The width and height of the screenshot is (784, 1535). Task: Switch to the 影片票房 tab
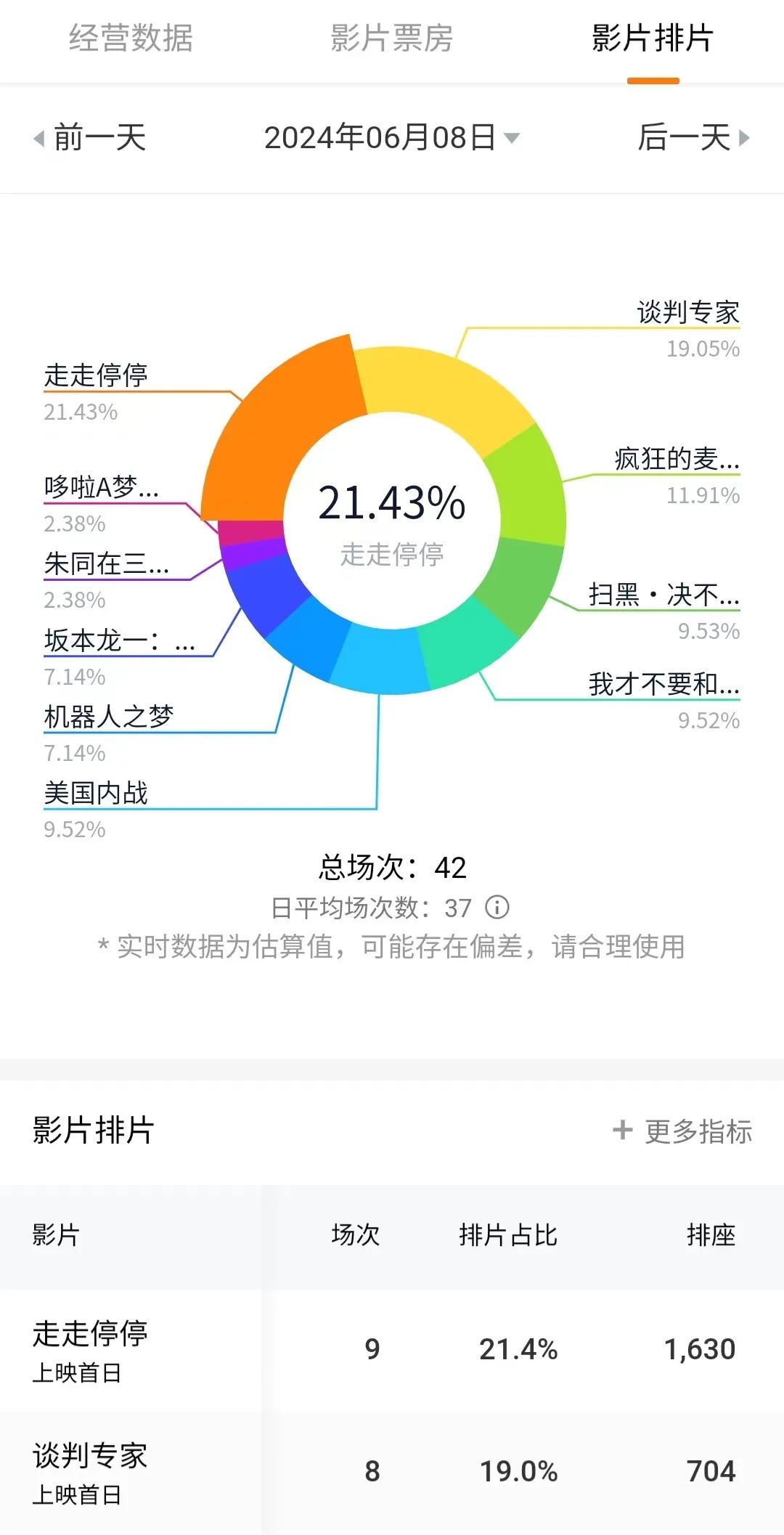pos(391,38)
